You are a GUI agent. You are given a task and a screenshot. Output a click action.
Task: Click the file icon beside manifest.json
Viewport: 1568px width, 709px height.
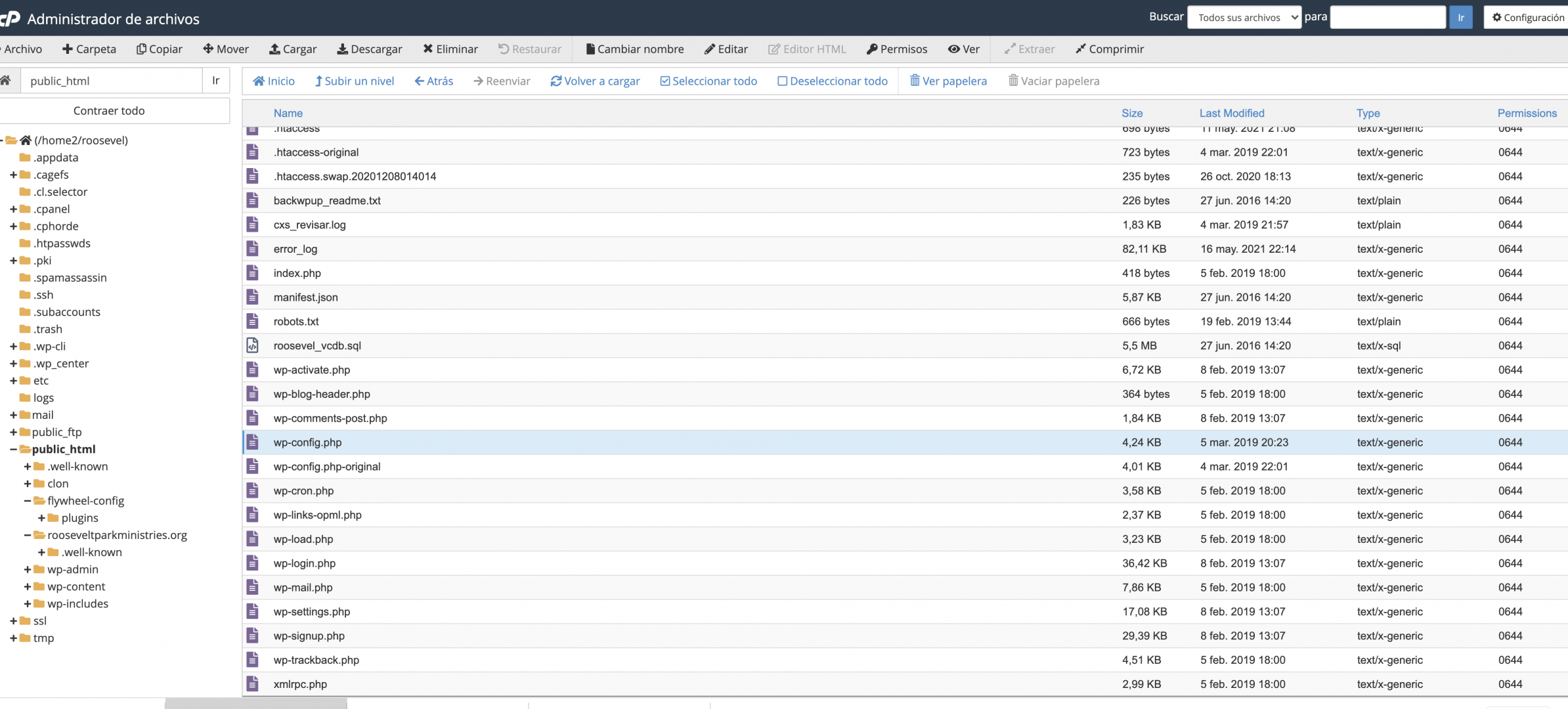[252, 297]
